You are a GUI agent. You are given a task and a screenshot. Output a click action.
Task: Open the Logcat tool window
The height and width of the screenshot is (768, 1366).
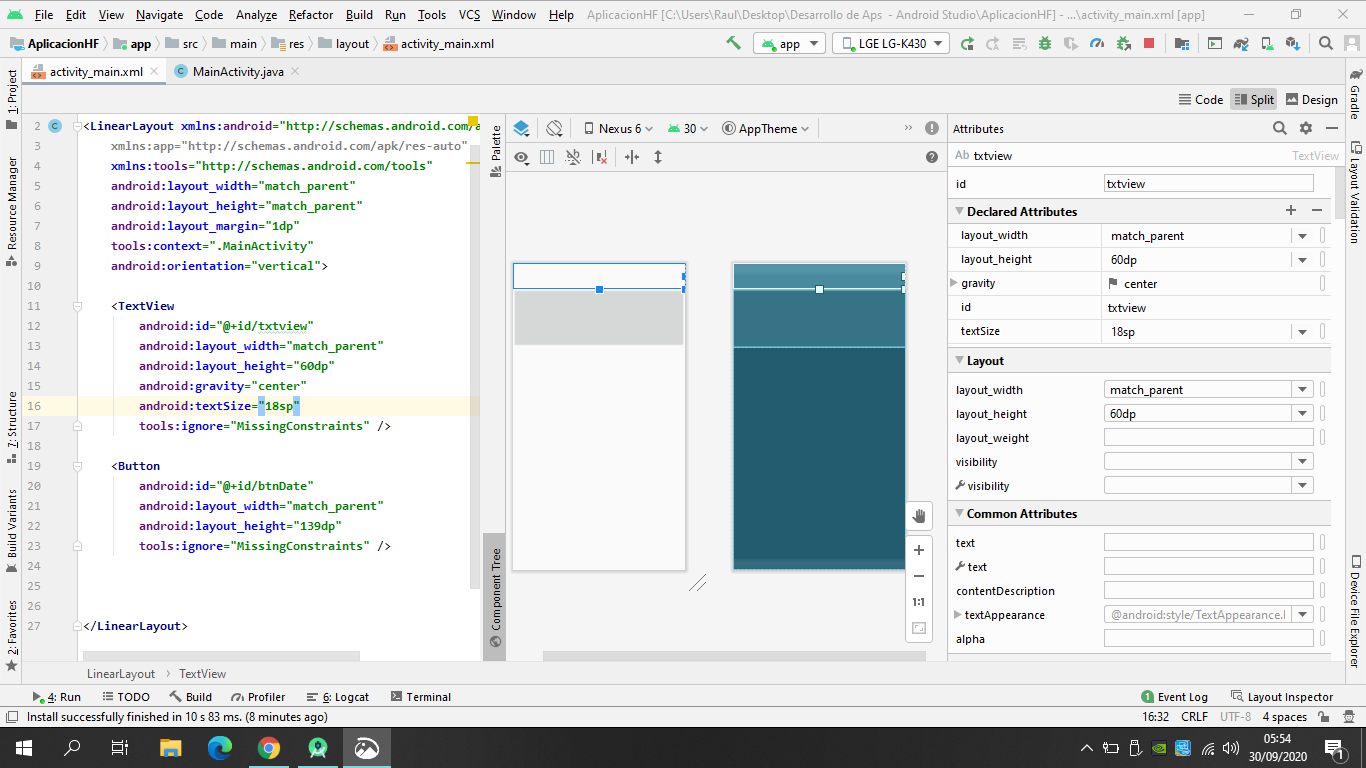338,697
